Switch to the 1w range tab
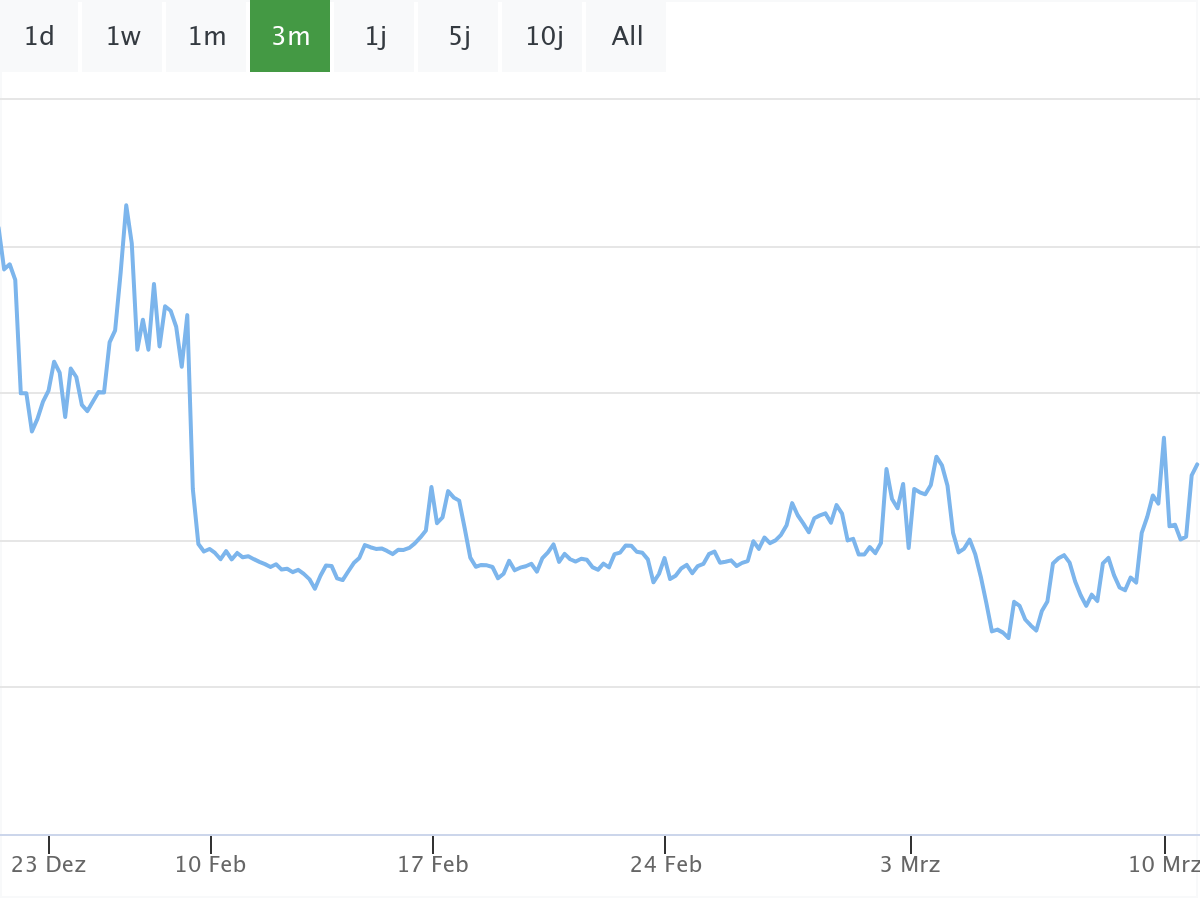 pyautogui.click(x=123, y=37)
